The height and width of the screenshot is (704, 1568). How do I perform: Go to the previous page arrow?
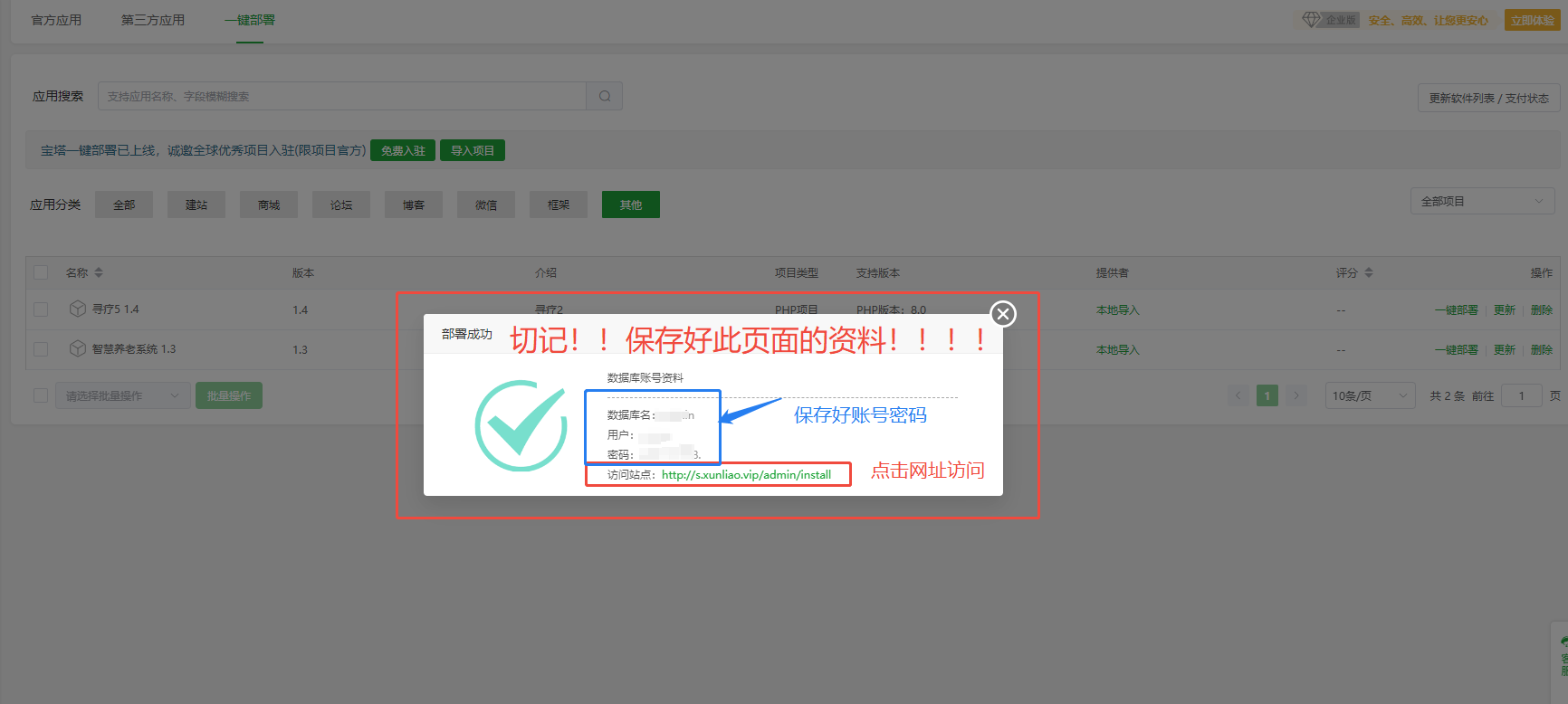pos(1238,395)
